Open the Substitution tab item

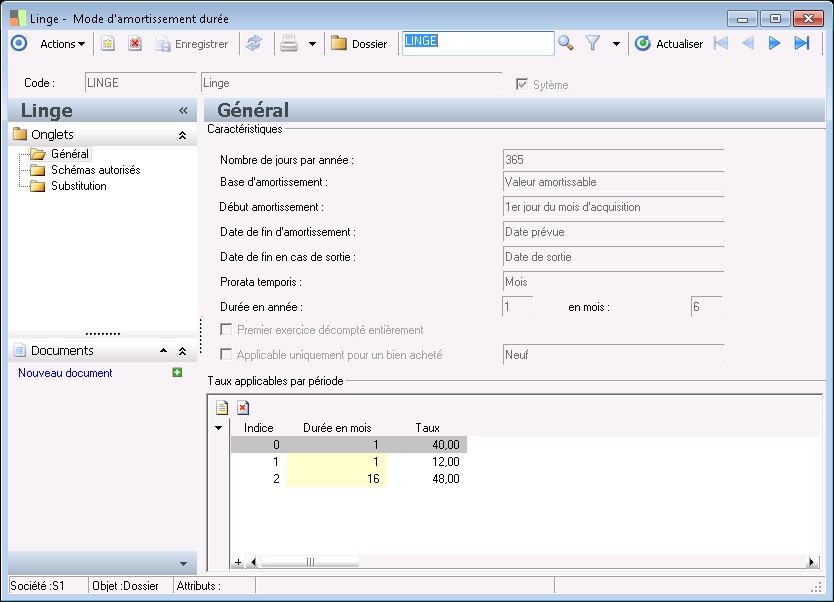click(x=78, y=186)
